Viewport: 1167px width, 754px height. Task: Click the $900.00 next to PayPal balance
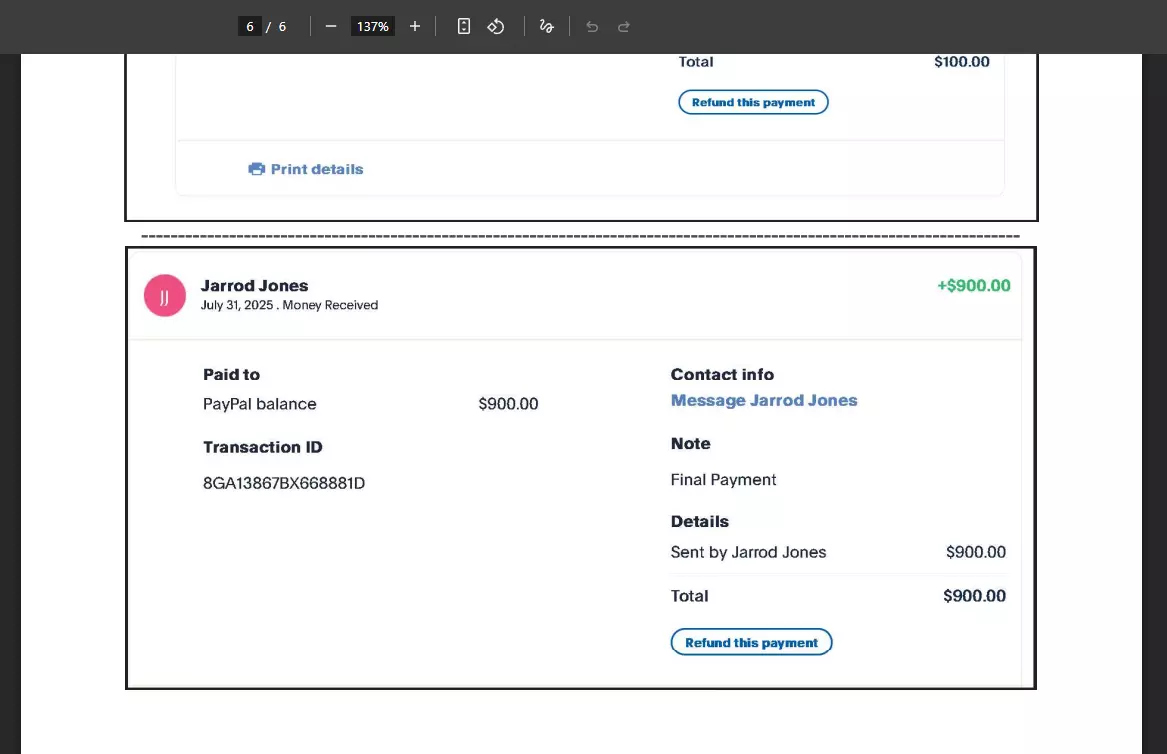click(508, 404)
